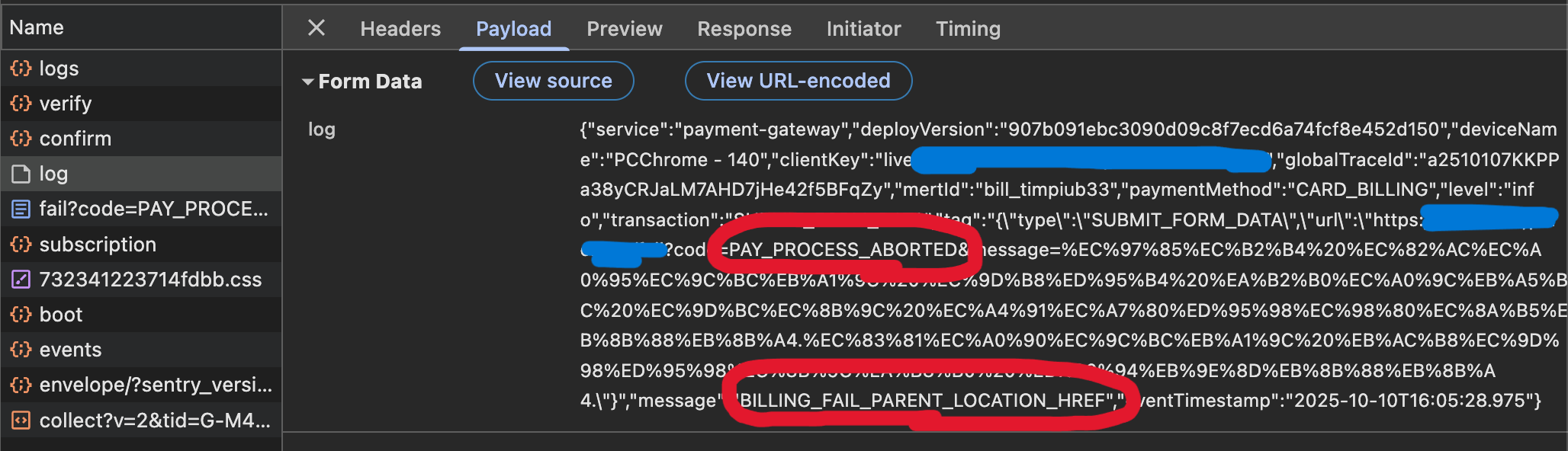Click the script icon beside collect?v=2 request

pyautogui.click(x=21, y=421)
